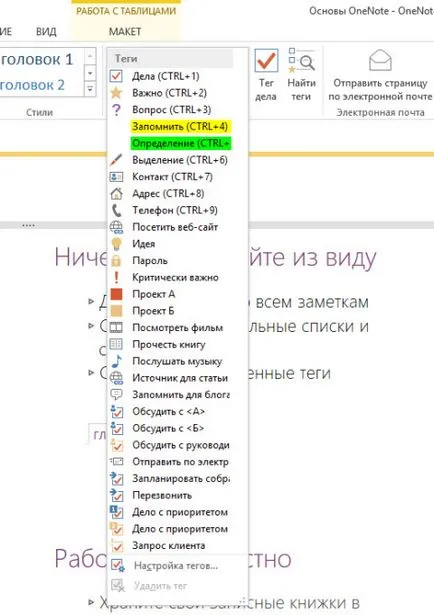Image resolution: width=434 pixels, height=615 pixels.
Task: Click Отправить страницу по электронной почте label
Action: 380,89
